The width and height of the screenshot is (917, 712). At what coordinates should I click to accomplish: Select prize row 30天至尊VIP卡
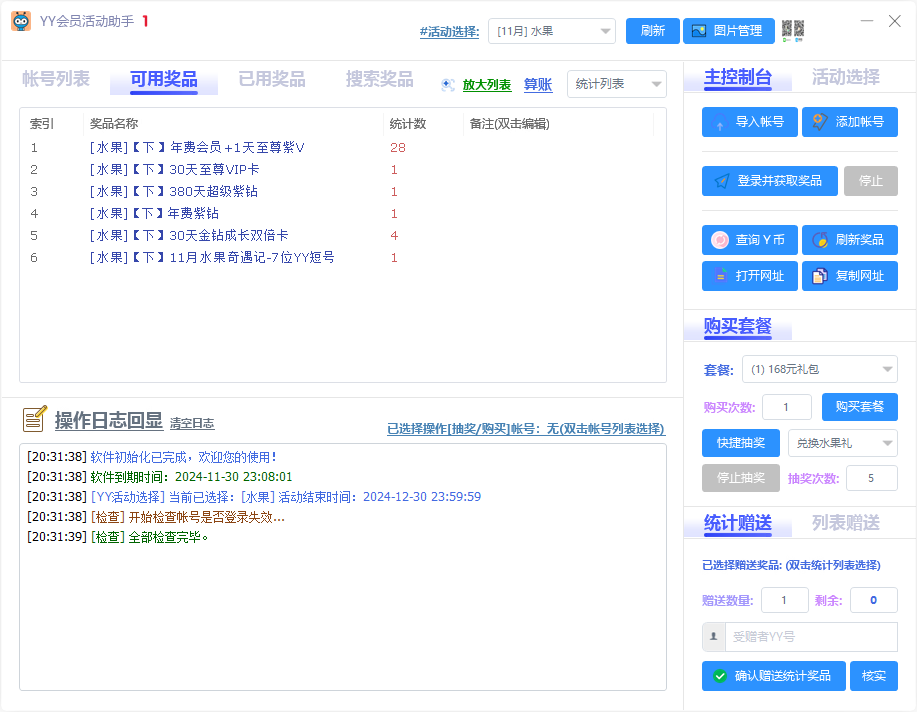(343, 170)
